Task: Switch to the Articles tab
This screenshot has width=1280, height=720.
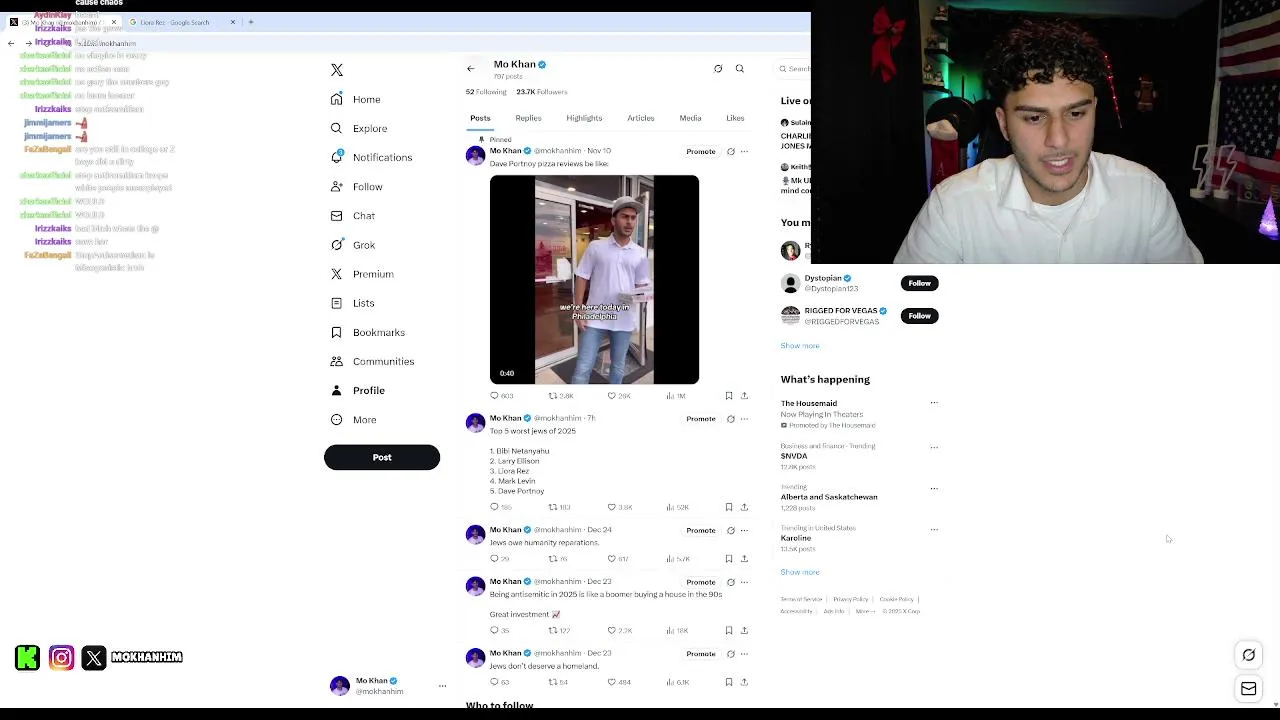Action: point(641,118)
